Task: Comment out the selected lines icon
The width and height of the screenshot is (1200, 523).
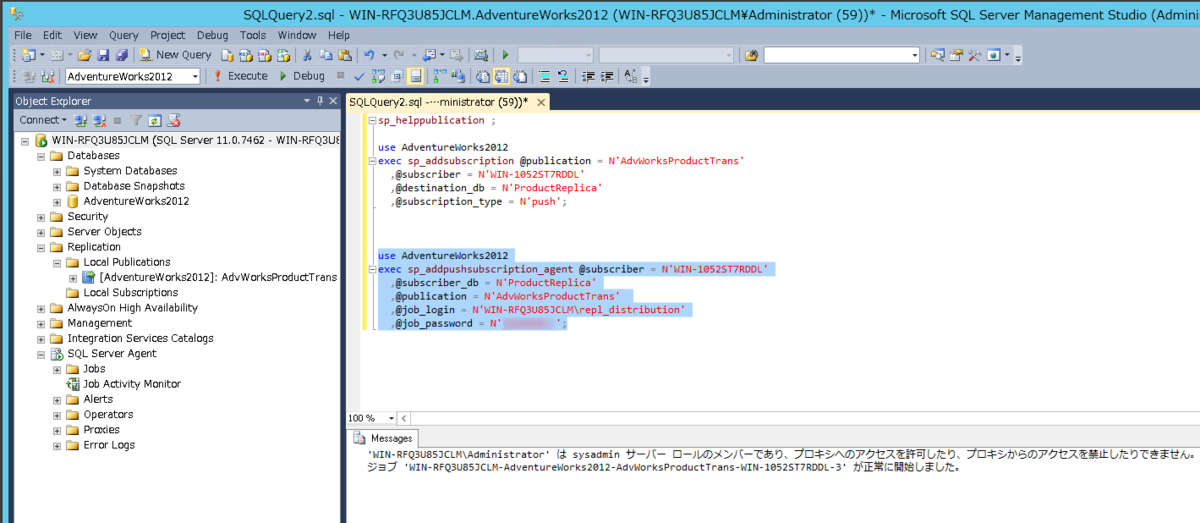Action: tap(545, 76)
